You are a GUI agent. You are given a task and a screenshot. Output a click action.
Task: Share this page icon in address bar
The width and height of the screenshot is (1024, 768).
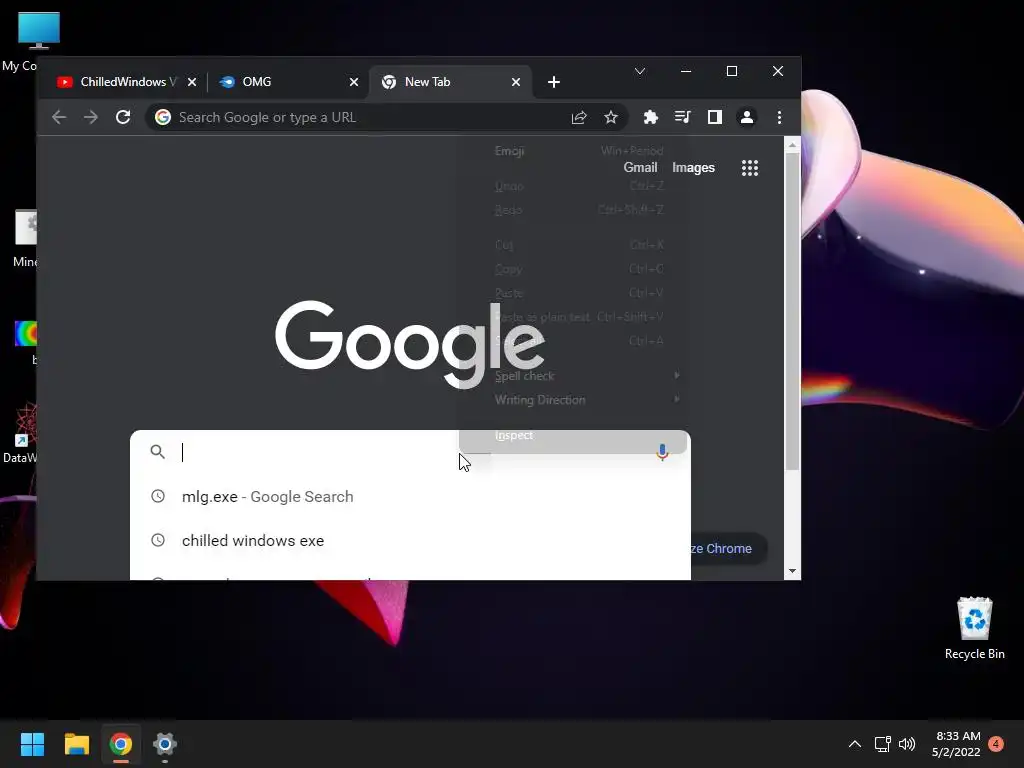click(579, 118)
